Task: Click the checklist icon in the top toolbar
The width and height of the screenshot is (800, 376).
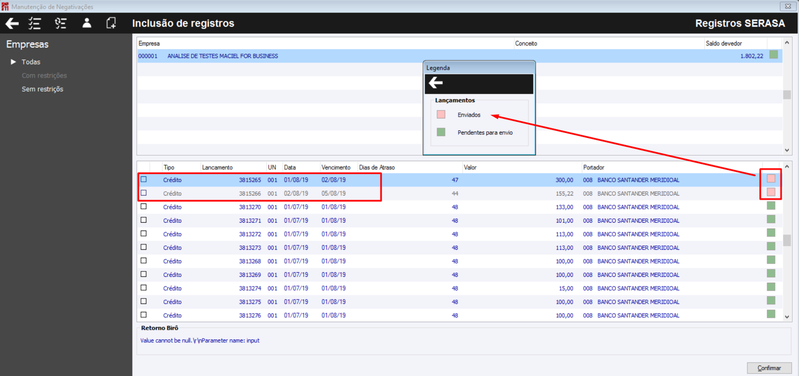Action: pos(35,23)
